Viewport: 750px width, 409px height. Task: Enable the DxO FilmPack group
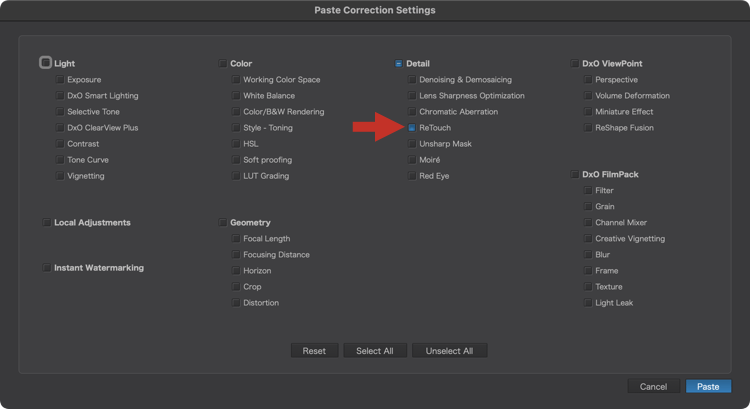pyautogui.click(x=574, y=174)
